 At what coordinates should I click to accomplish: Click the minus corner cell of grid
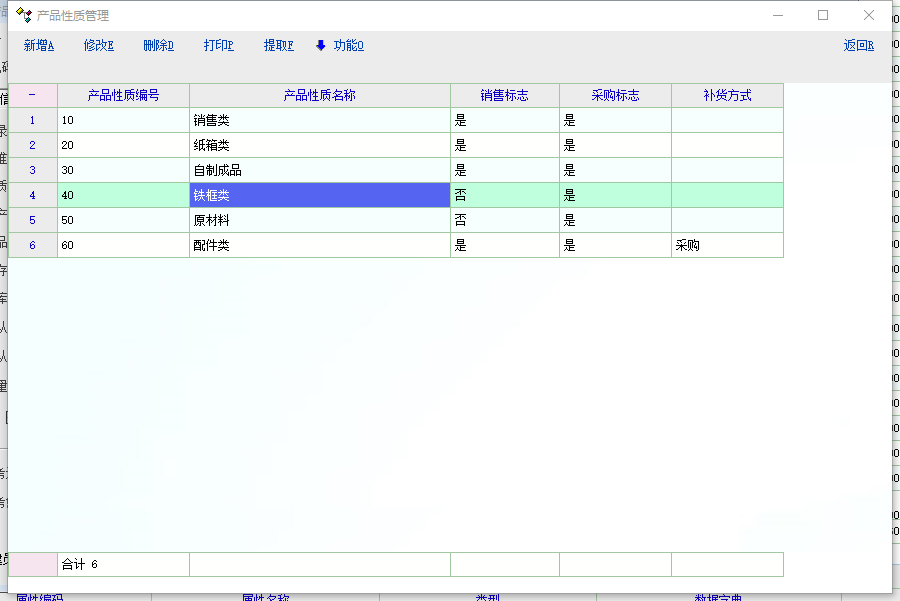tap(32, 96)
